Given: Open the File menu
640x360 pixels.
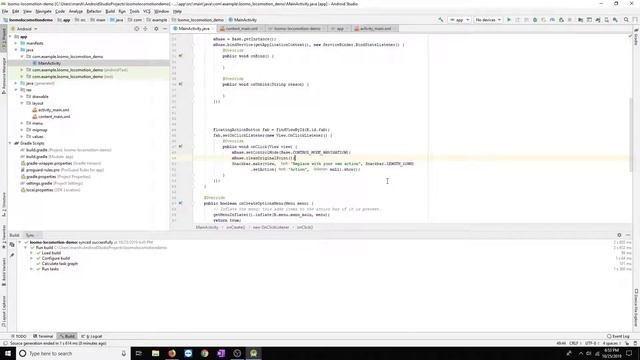Looking at the screenshot, I should pos(5,11).
